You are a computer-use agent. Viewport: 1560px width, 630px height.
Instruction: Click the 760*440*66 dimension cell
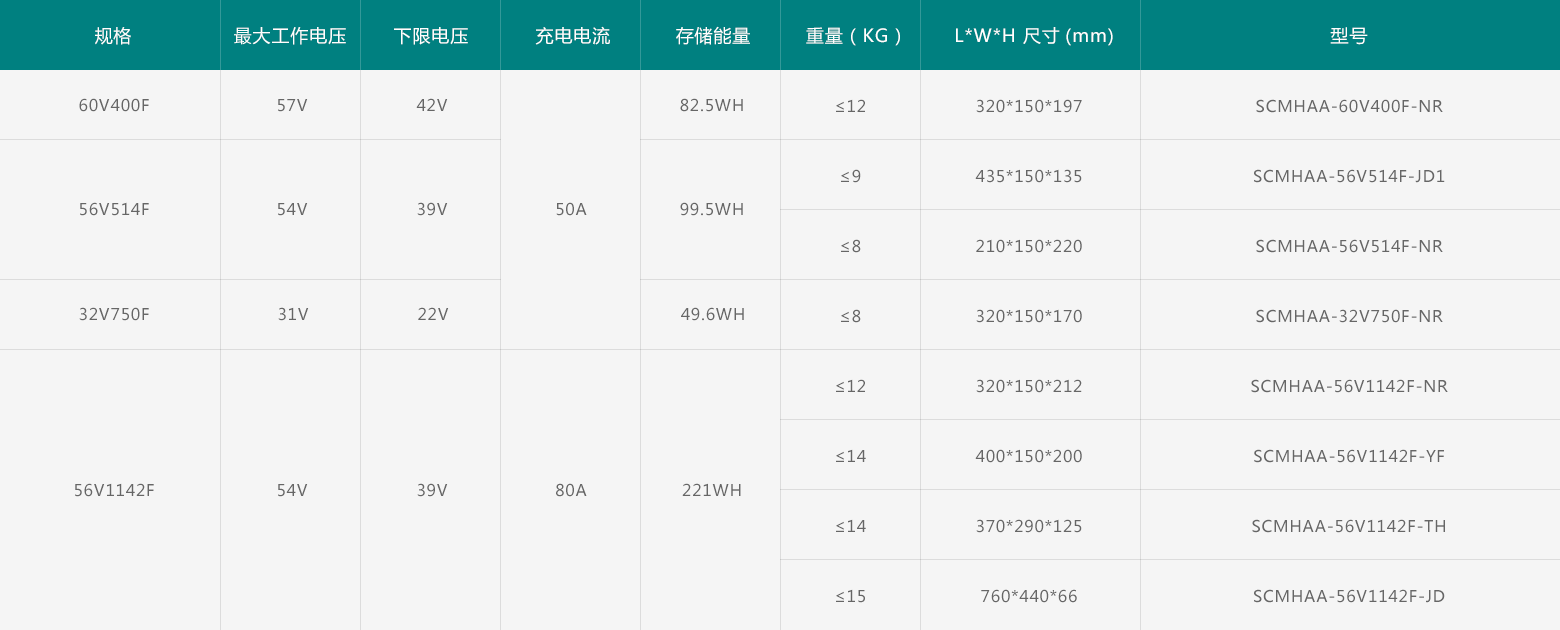(x=1029, y=596)
